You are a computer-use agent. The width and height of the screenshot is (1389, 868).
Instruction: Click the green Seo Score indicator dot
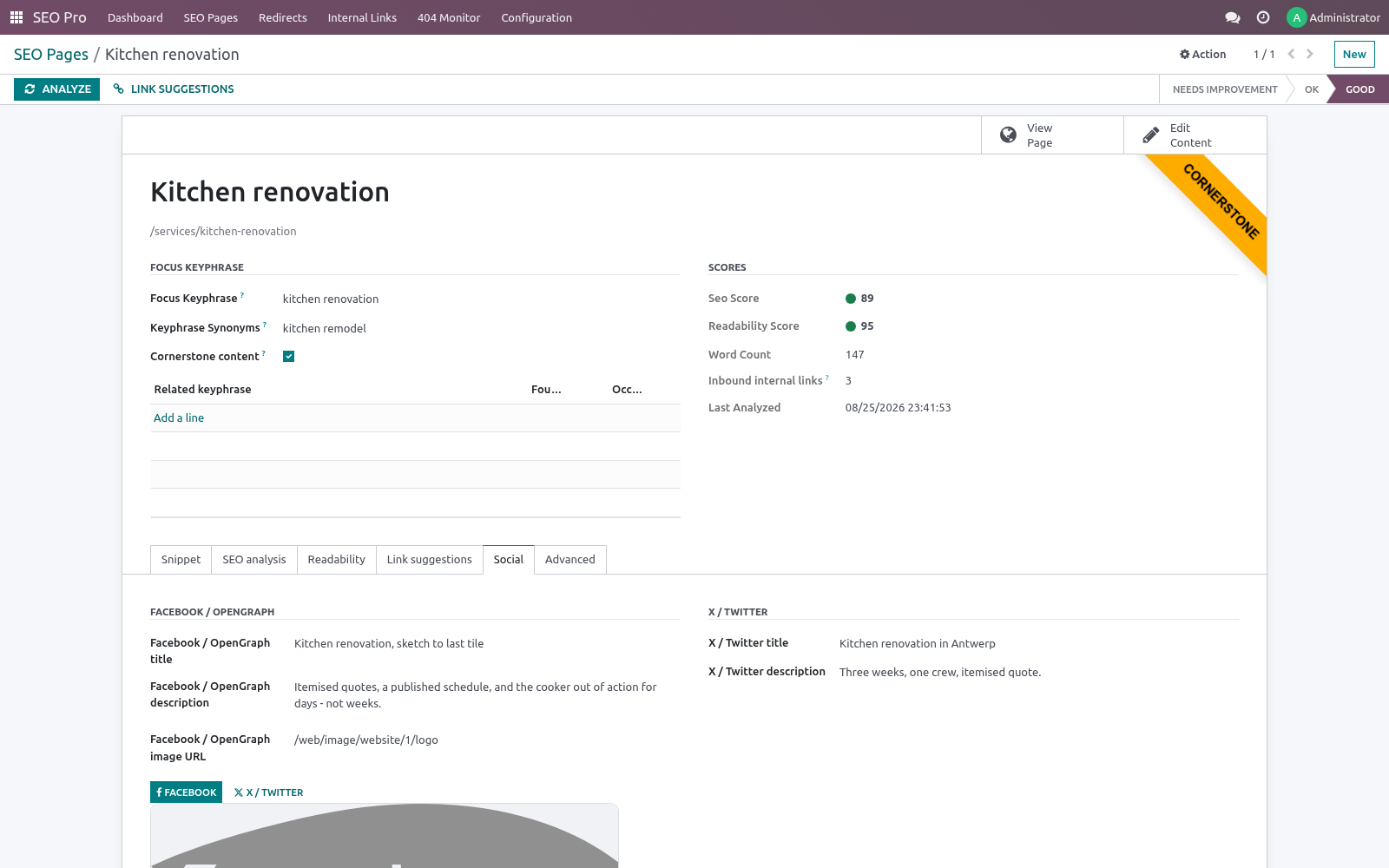851,299
